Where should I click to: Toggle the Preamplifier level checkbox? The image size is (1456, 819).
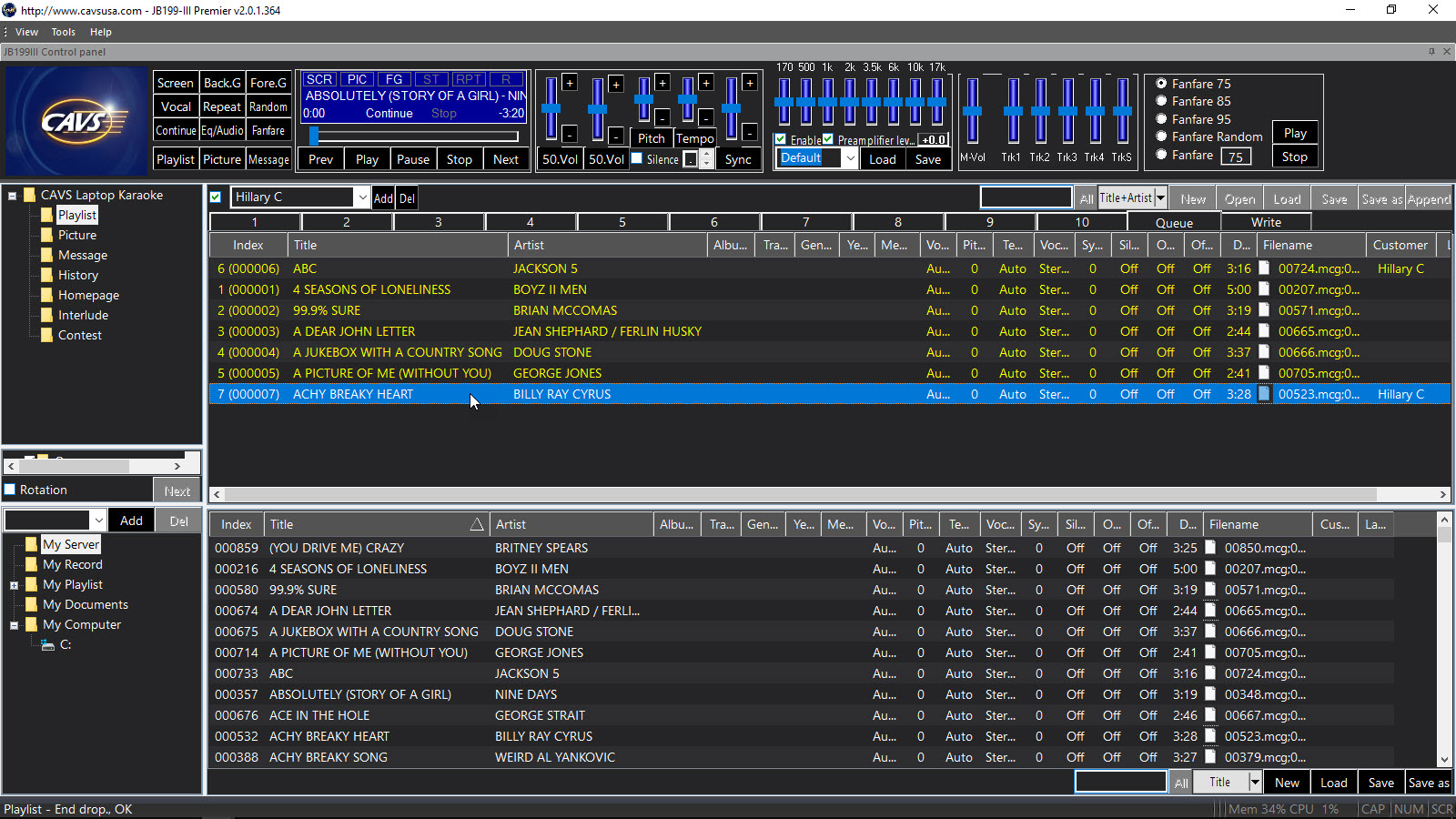coord(828,139)
